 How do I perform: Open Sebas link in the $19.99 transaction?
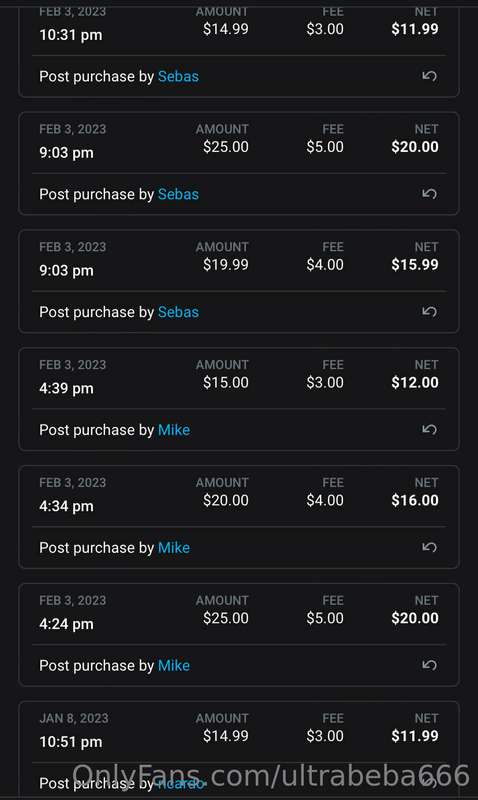178,312
